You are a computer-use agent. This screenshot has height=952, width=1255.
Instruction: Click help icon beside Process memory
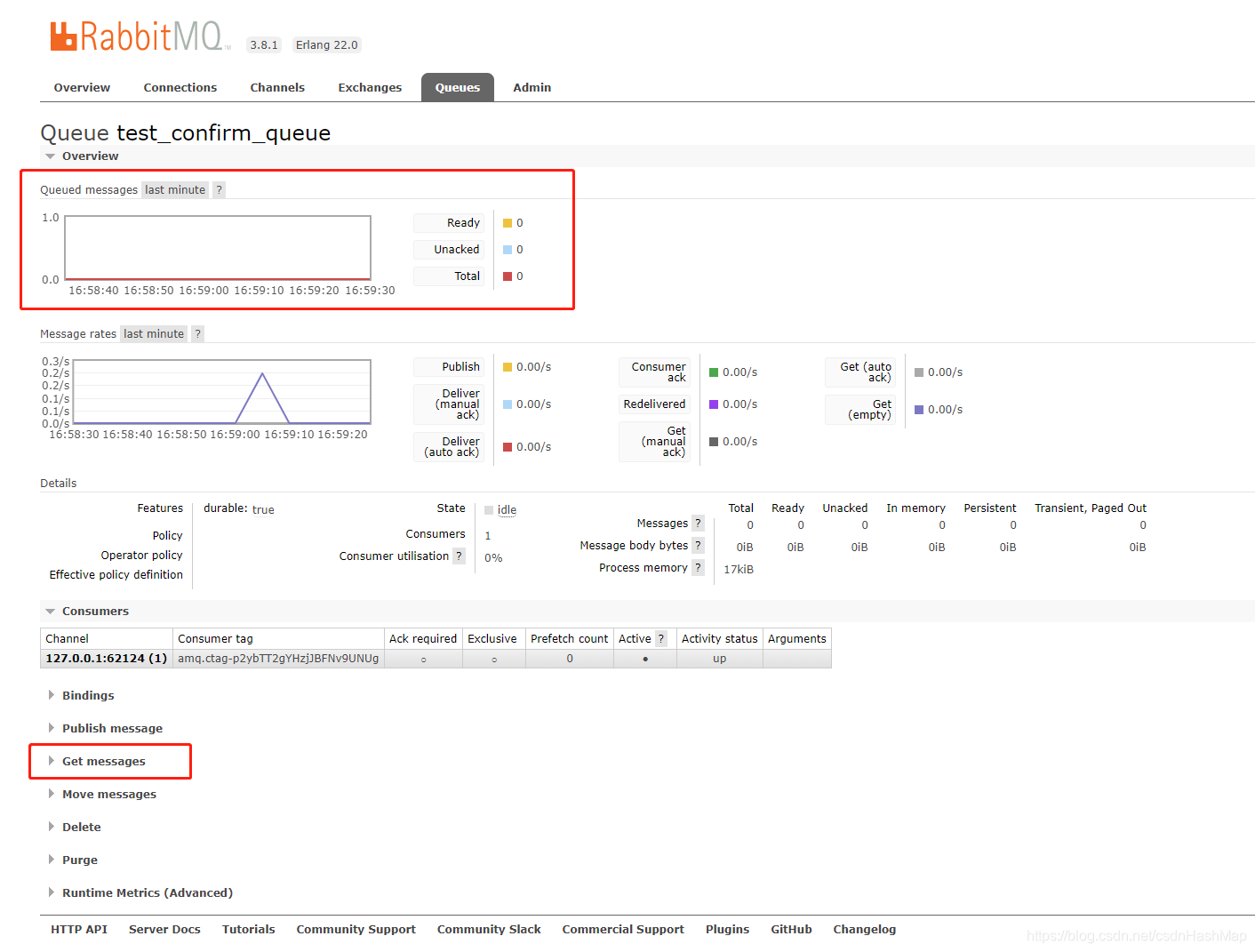(x=698, y=567)
